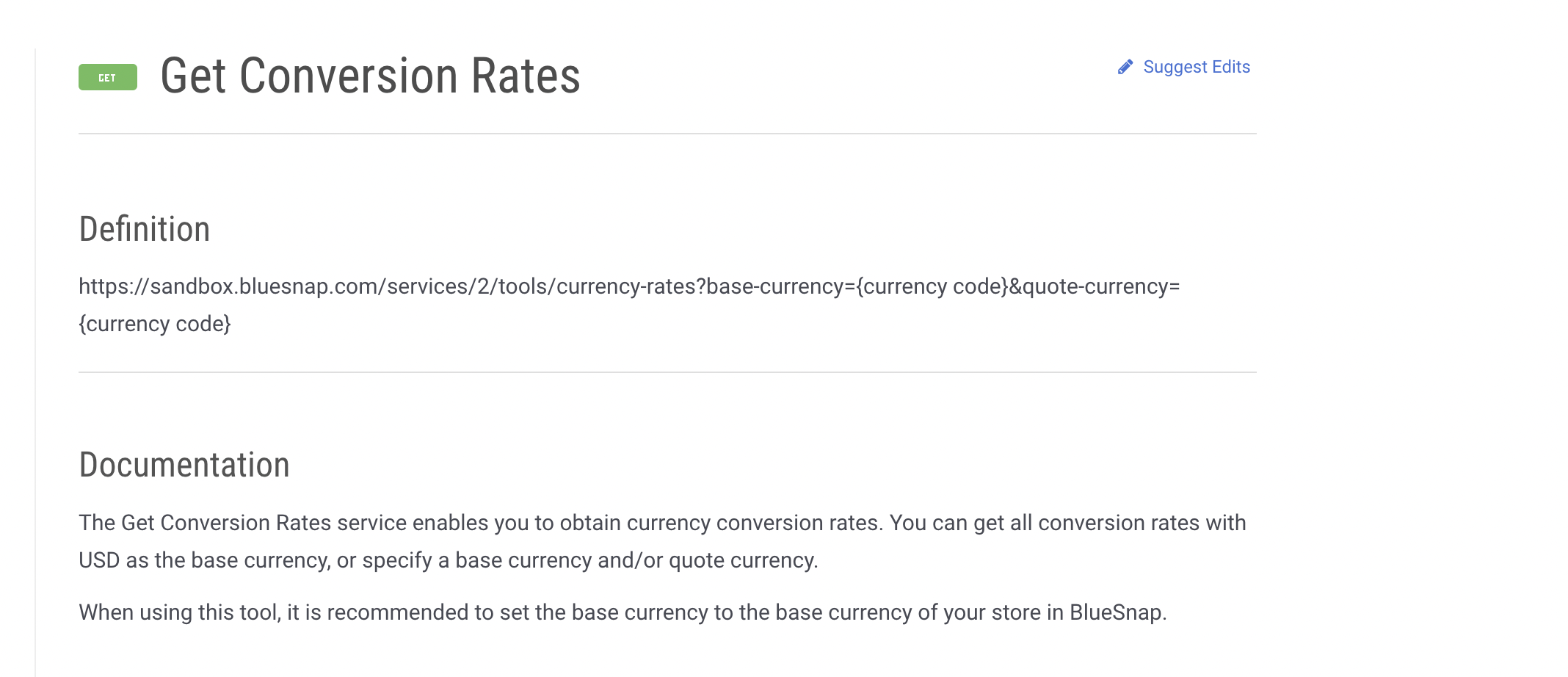Open the Suggest Edits link
Image resolution: width=1568 pixels, height=677 pixels.
click(x=1195, y=67)
